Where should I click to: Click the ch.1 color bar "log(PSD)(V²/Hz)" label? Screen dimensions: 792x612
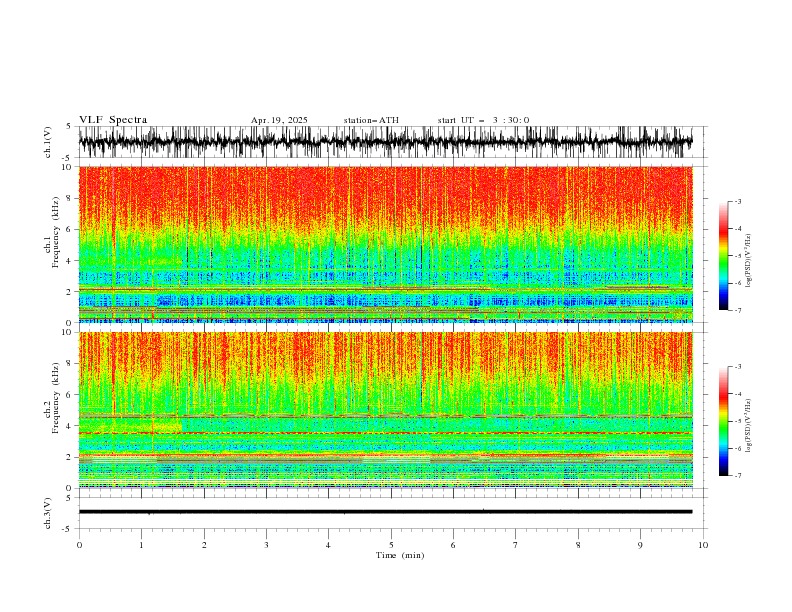749,261
